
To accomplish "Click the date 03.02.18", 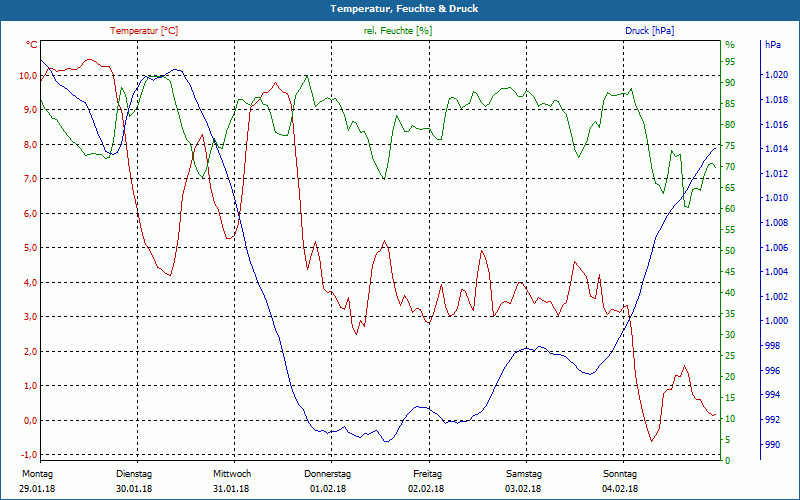I will click(523, 489).
